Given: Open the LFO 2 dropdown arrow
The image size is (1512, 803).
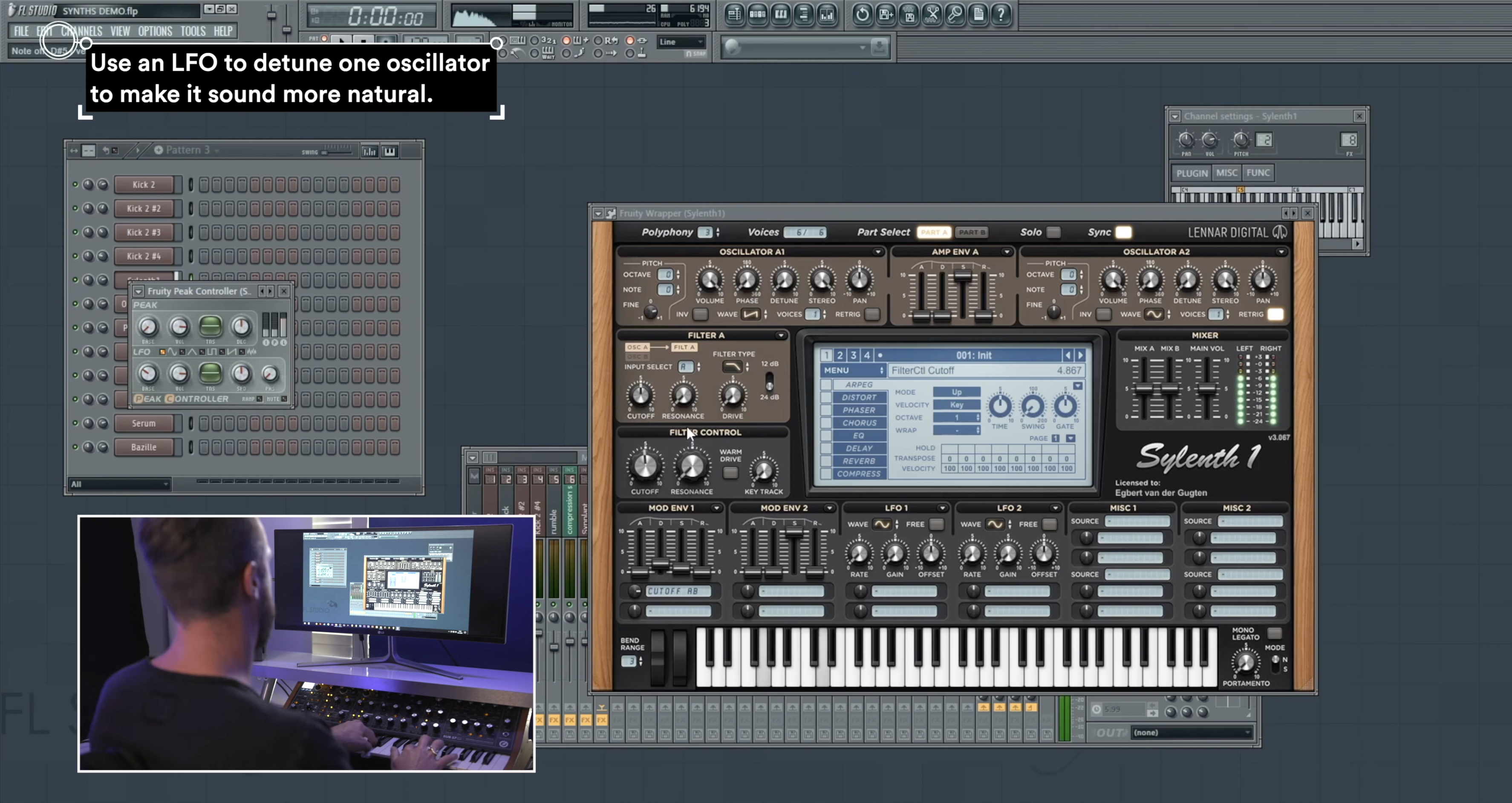Looking at the screenshot, I should pos(1055,508).
